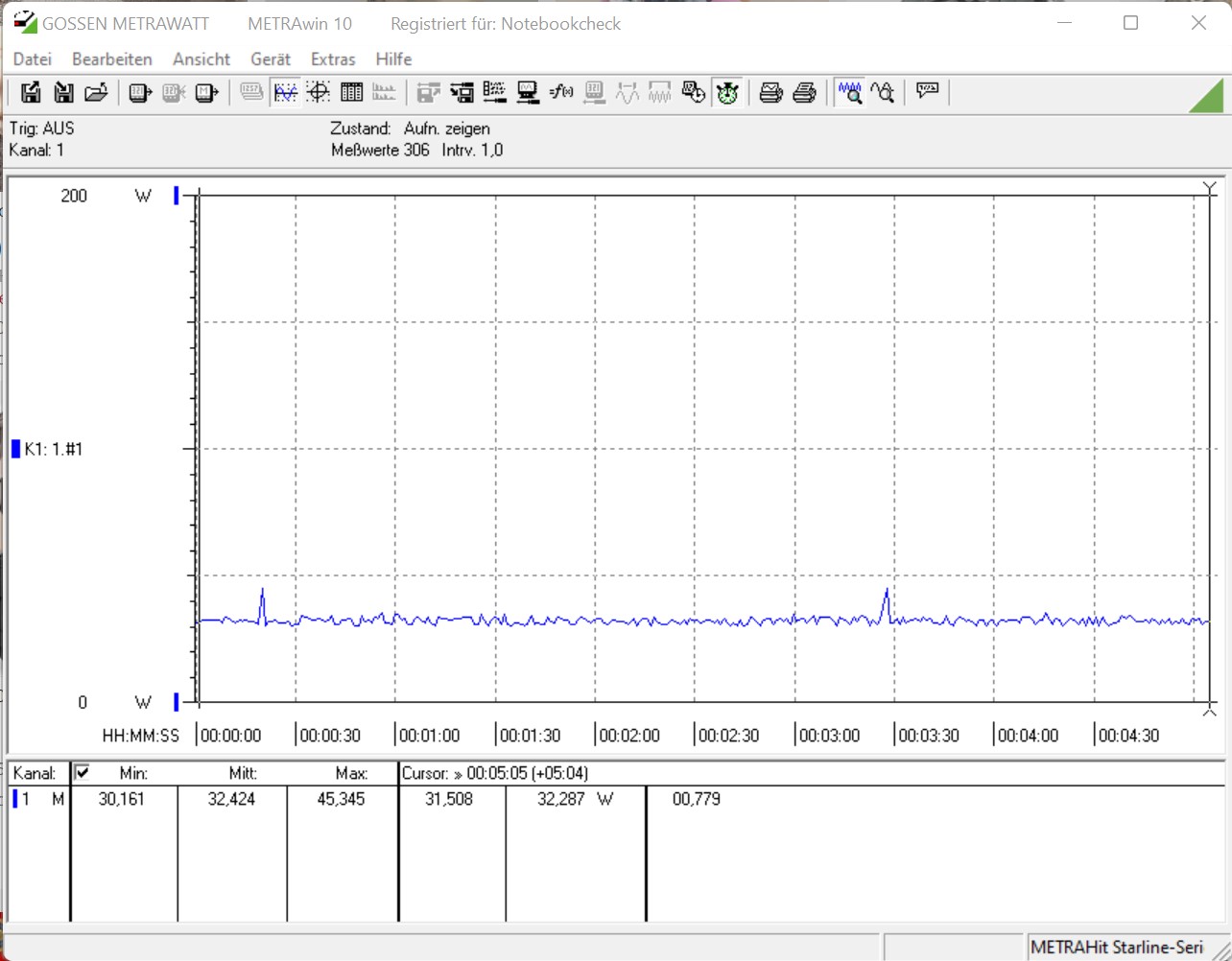1232x961 pixels.
Task: Click the Cursor: » 00:05:05 (+05:04) header
Action: pos(495,773)
